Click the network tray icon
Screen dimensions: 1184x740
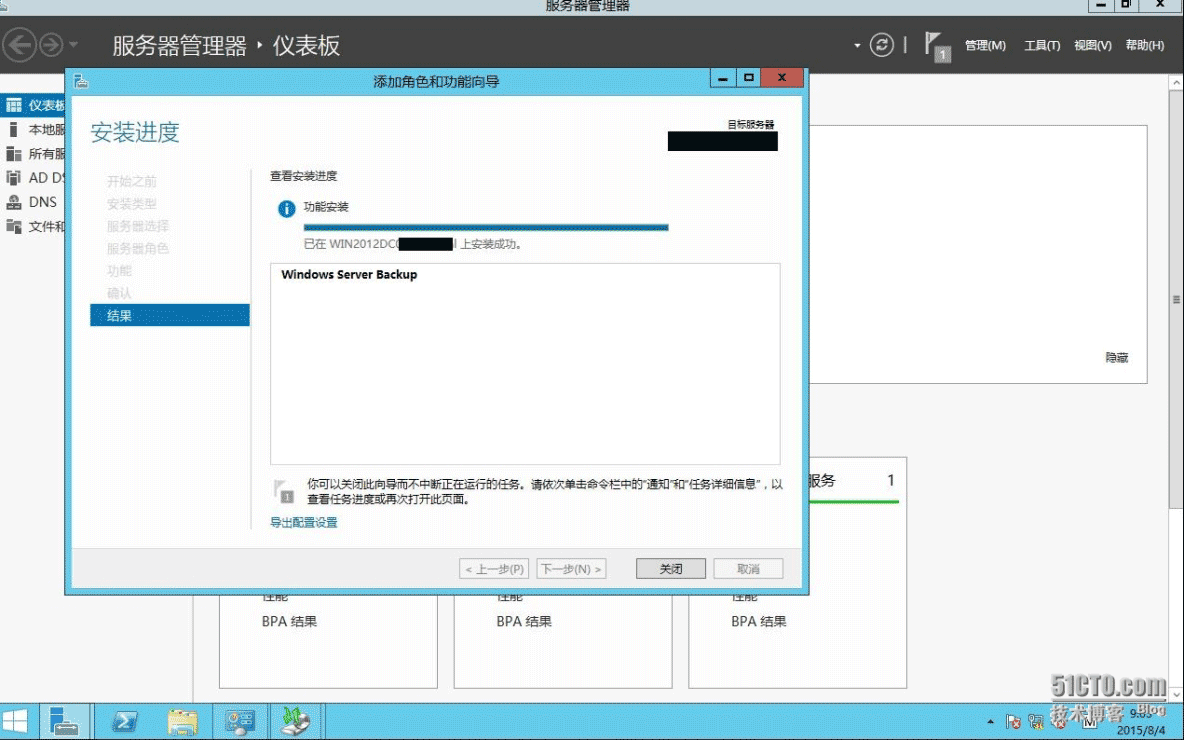(x=1036, y=722)
